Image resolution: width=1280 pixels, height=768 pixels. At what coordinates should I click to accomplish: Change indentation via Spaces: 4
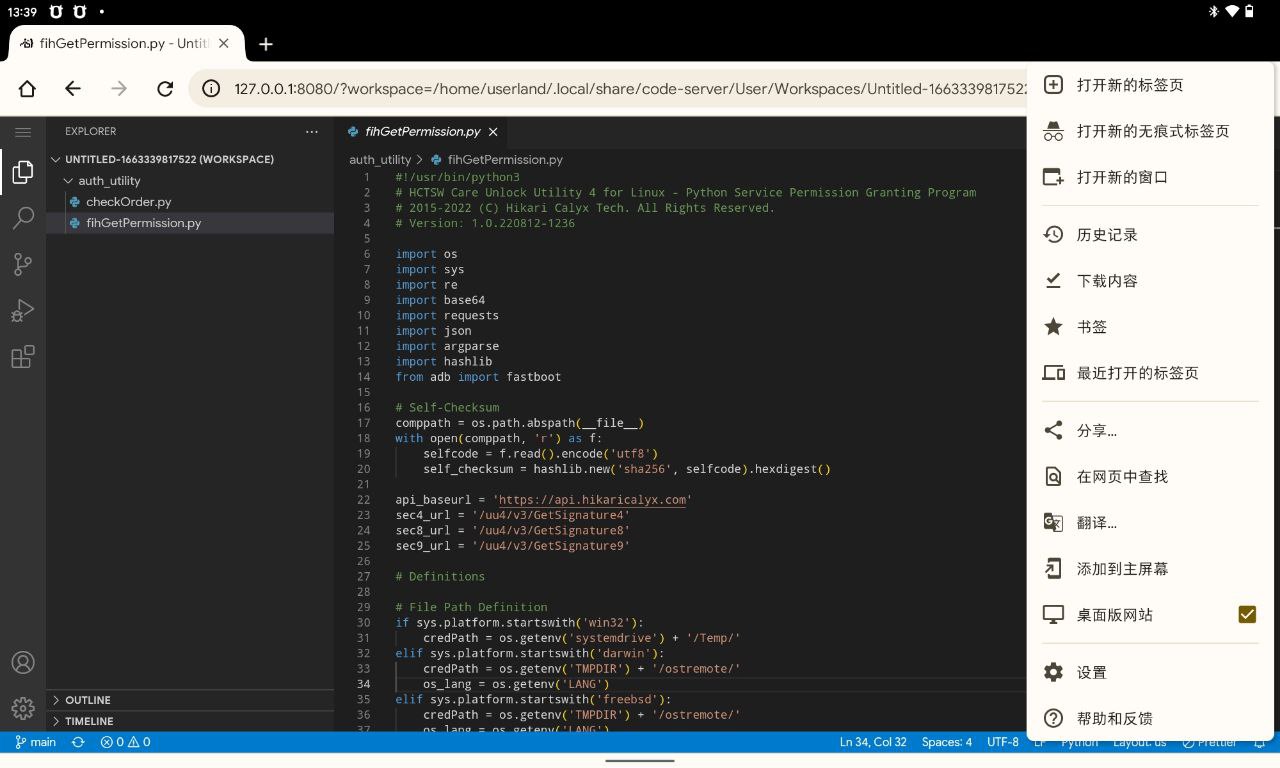click(x=947, y=742)
